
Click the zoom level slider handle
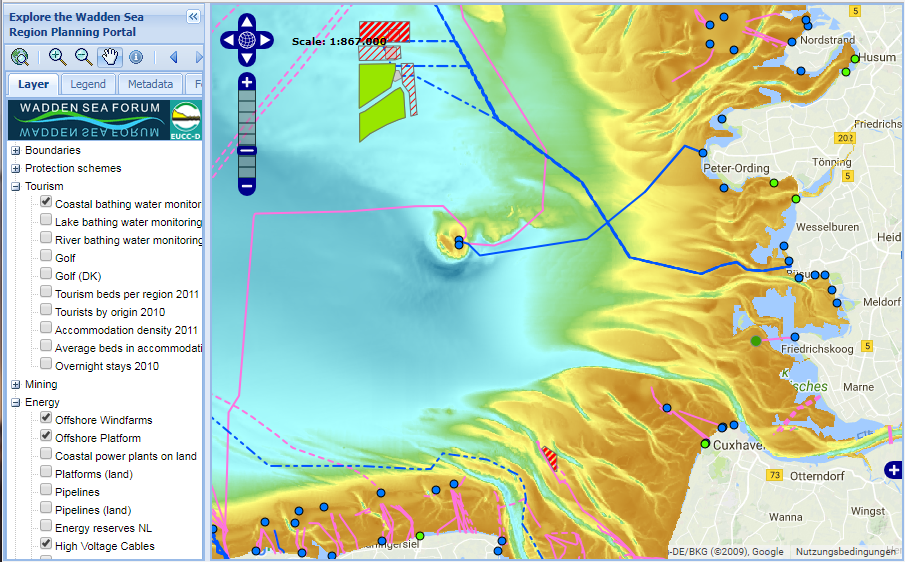coord(247,150)
